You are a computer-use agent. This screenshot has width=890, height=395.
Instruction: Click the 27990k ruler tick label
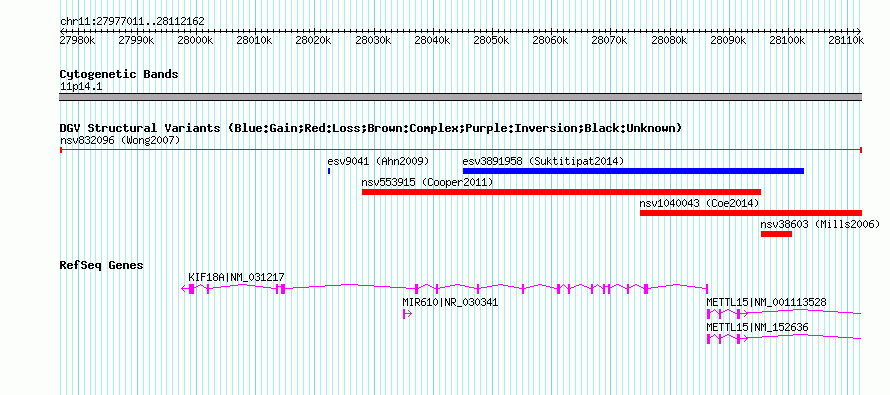point(136,40)
